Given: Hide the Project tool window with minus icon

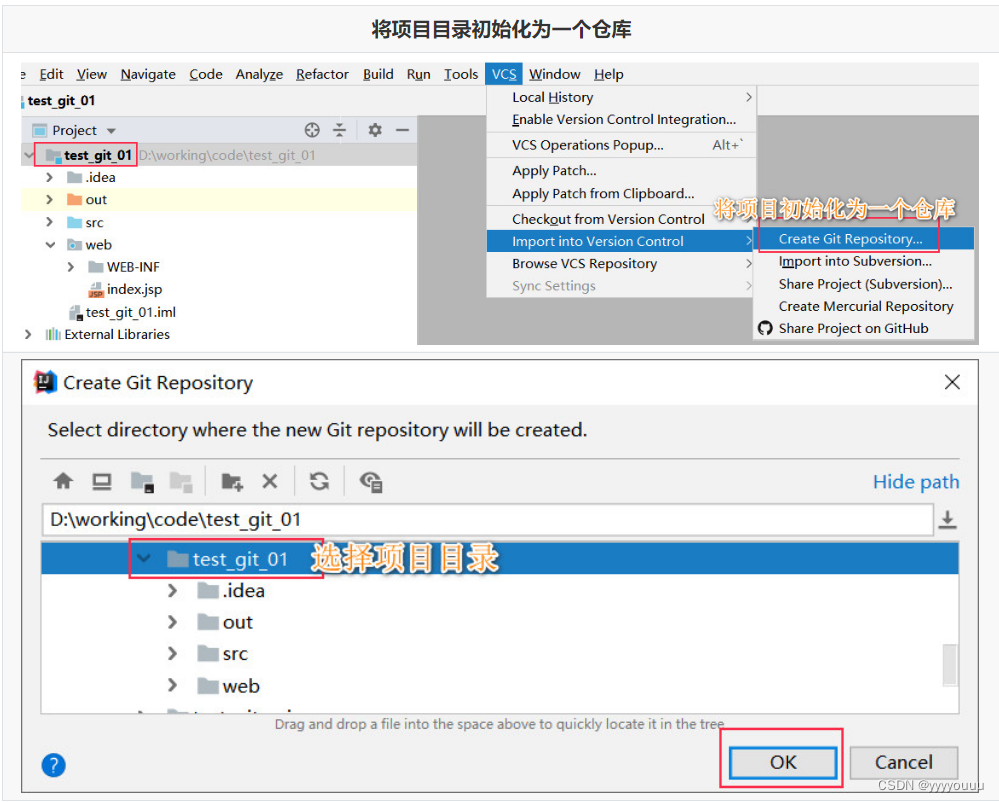Looking at the screenshot, I should coord(403,129).
